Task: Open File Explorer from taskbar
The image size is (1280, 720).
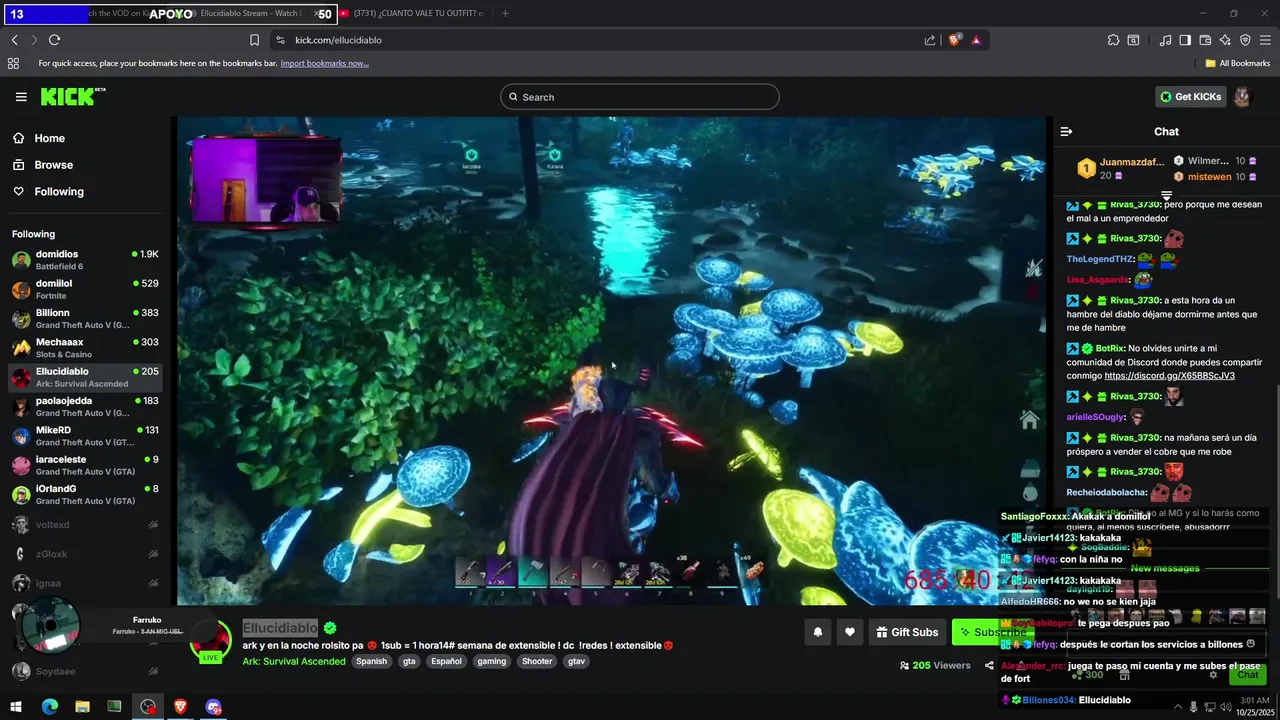Action: tap(82, 707)
